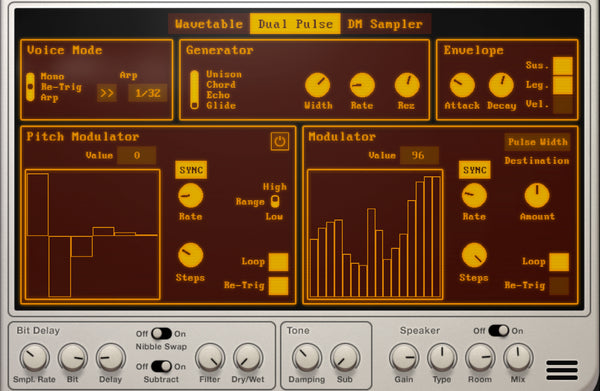Toggle Pitch Modulator Loop box
The width and height of the screenshot is (600, 391).
coord(279,262)
